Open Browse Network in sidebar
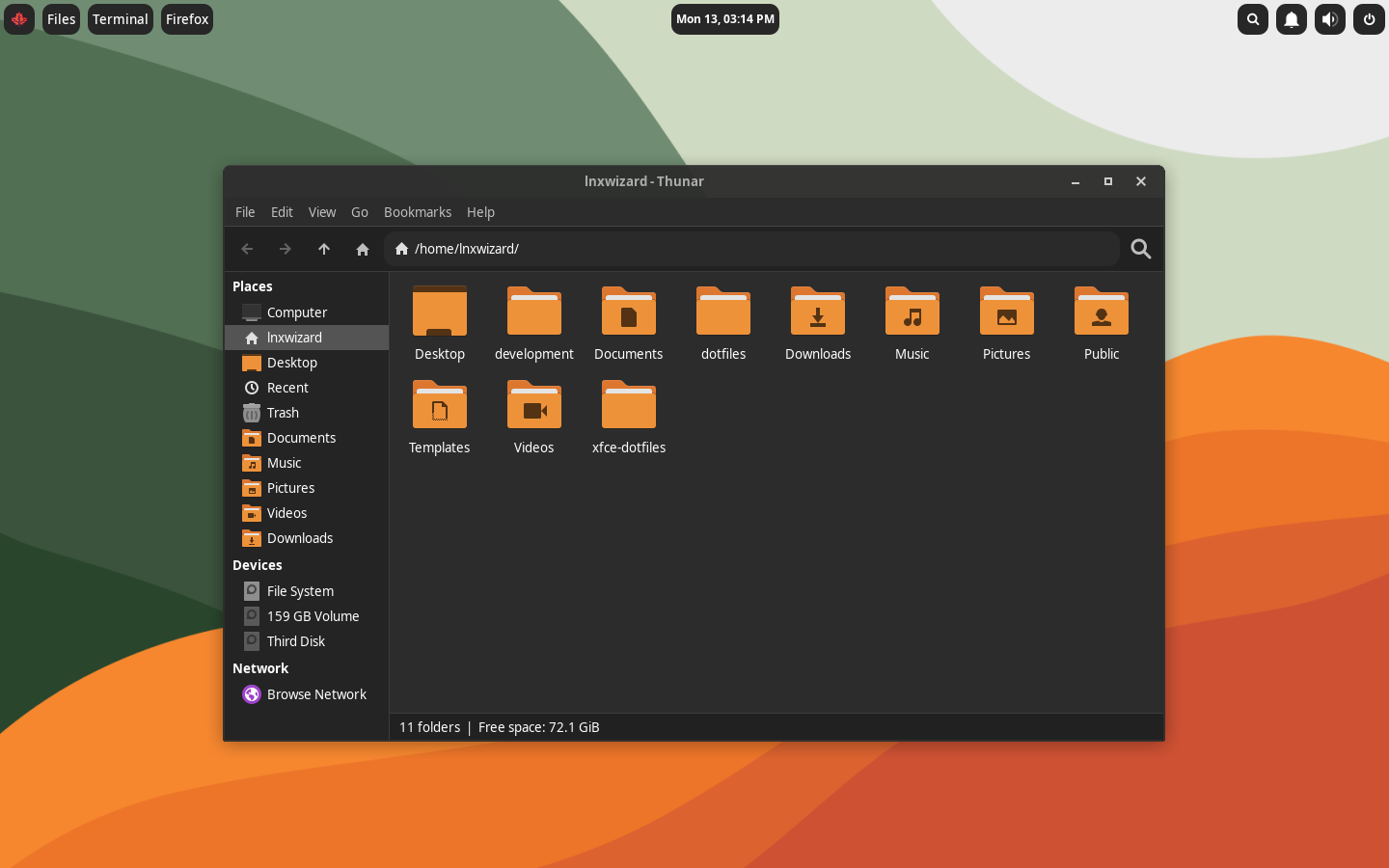Image resolution: width=1389 pixels, height=868 pixels. [316, 694]
